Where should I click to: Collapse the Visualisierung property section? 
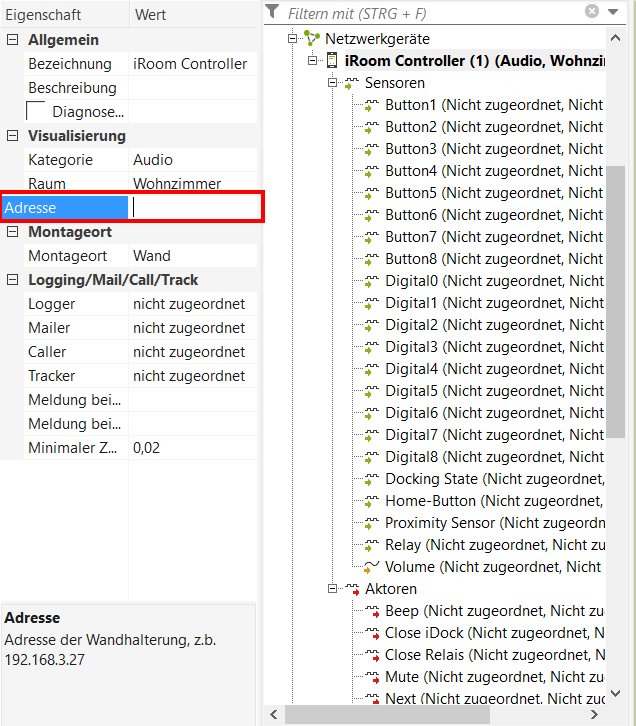tap(12, 136)
